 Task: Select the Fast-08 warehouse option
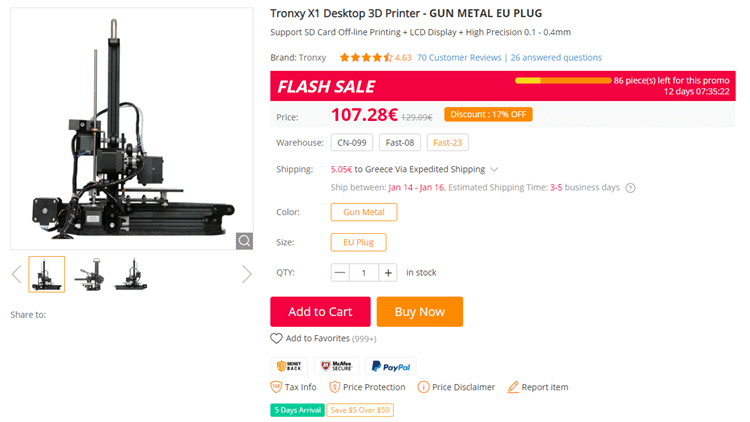coord(400,143)
